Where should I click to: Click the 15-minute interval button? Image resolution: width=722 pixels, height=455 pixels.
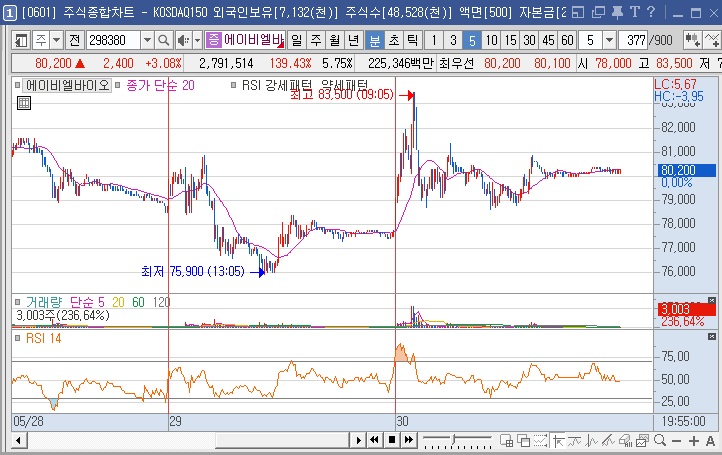(510, 41)
